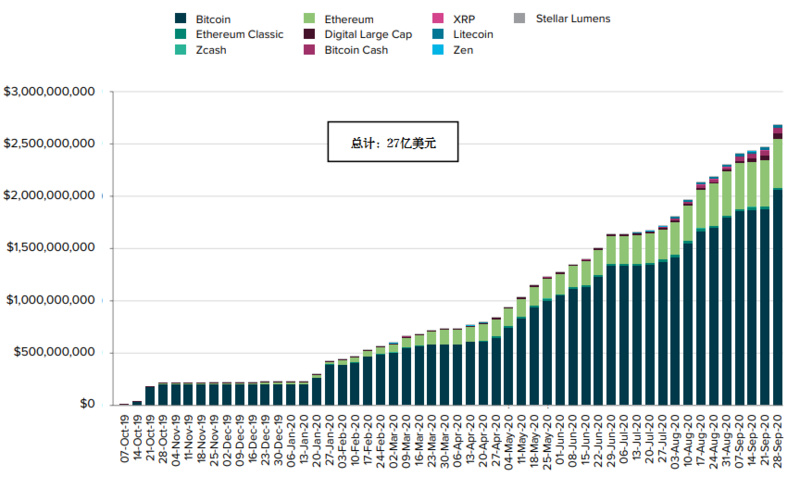The image size is (800, 489).
Task: Click the Zen legend color swatch
Action: [x=438, y=50]
